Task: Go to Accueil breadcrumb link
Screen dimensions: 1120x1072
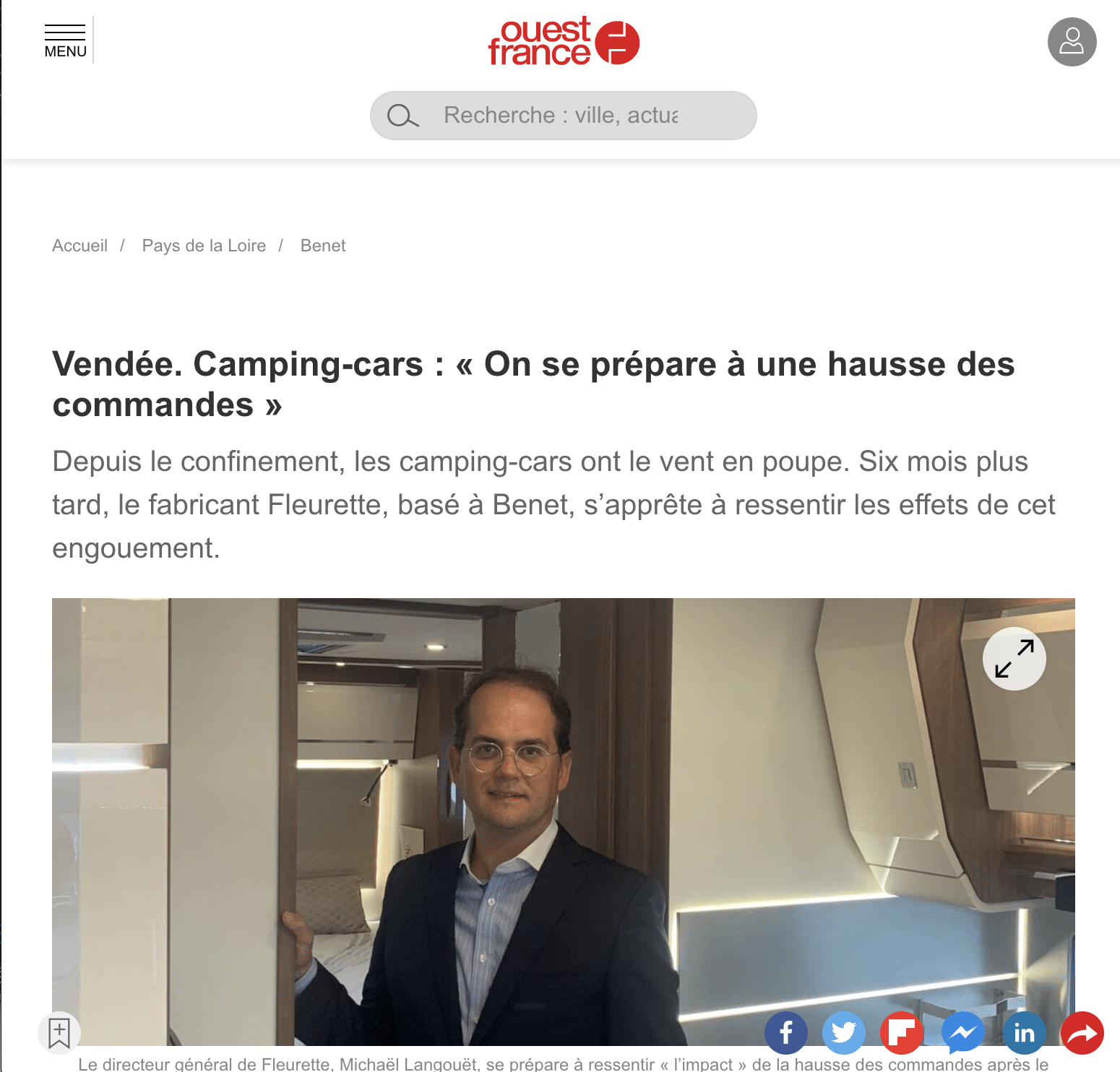Action: click(79, 246)
